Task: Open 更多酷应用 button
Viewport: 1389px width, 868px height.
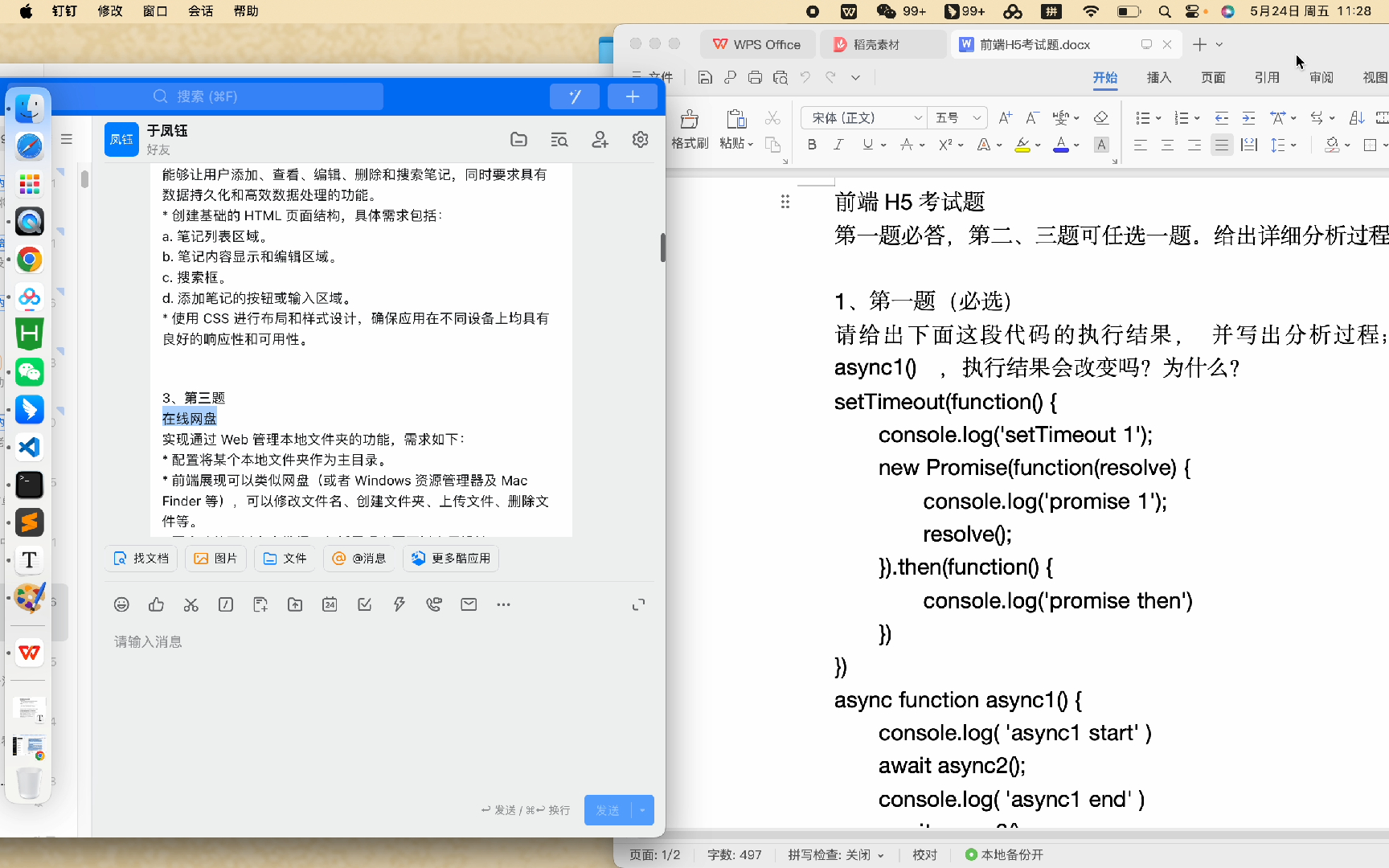Action: click(451, 558)
